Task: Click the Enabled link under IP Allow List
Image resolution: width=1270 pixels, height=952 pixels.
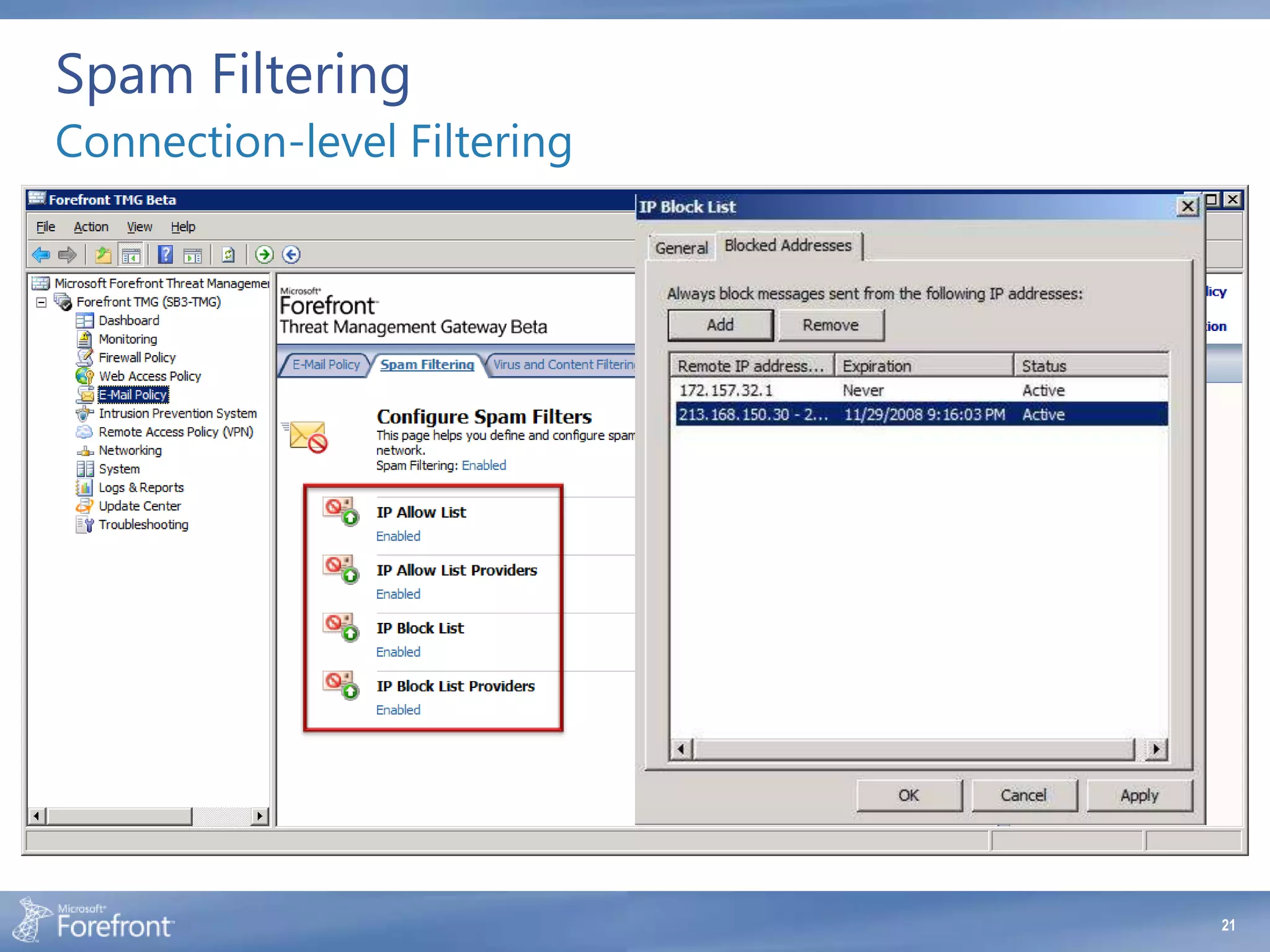Action: point(398,536)
